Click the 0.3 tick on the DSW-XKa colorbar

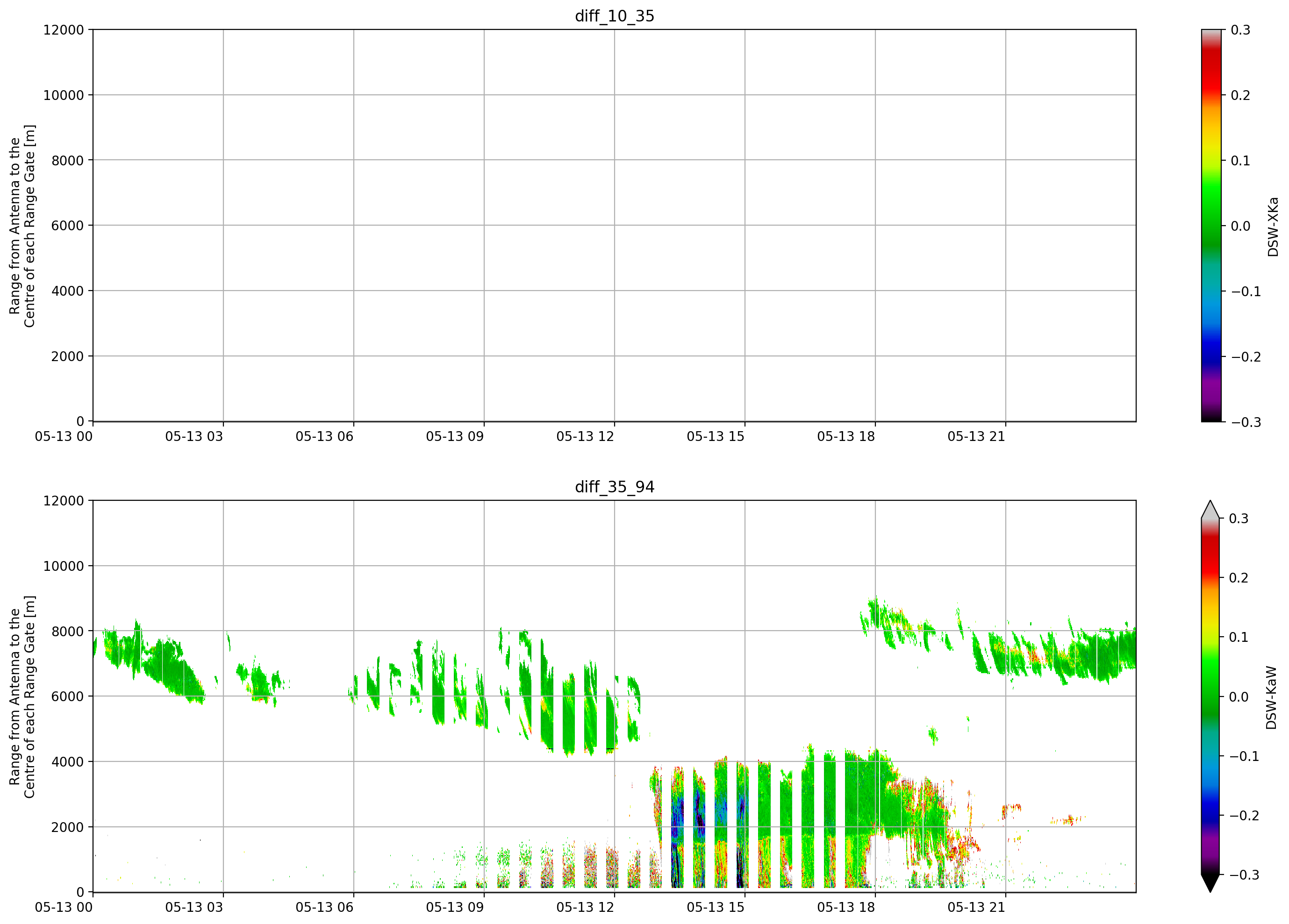click(x=1241, y=30)
